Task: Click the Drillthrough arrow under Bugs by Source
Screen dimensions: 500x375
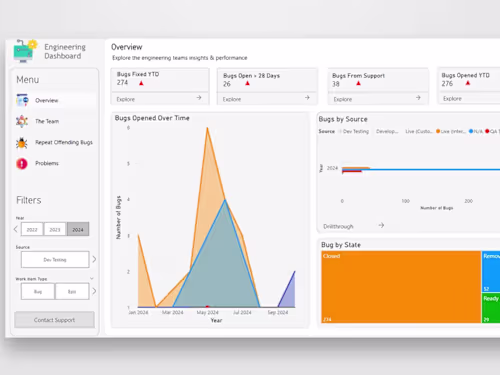Action: (381, 225)
